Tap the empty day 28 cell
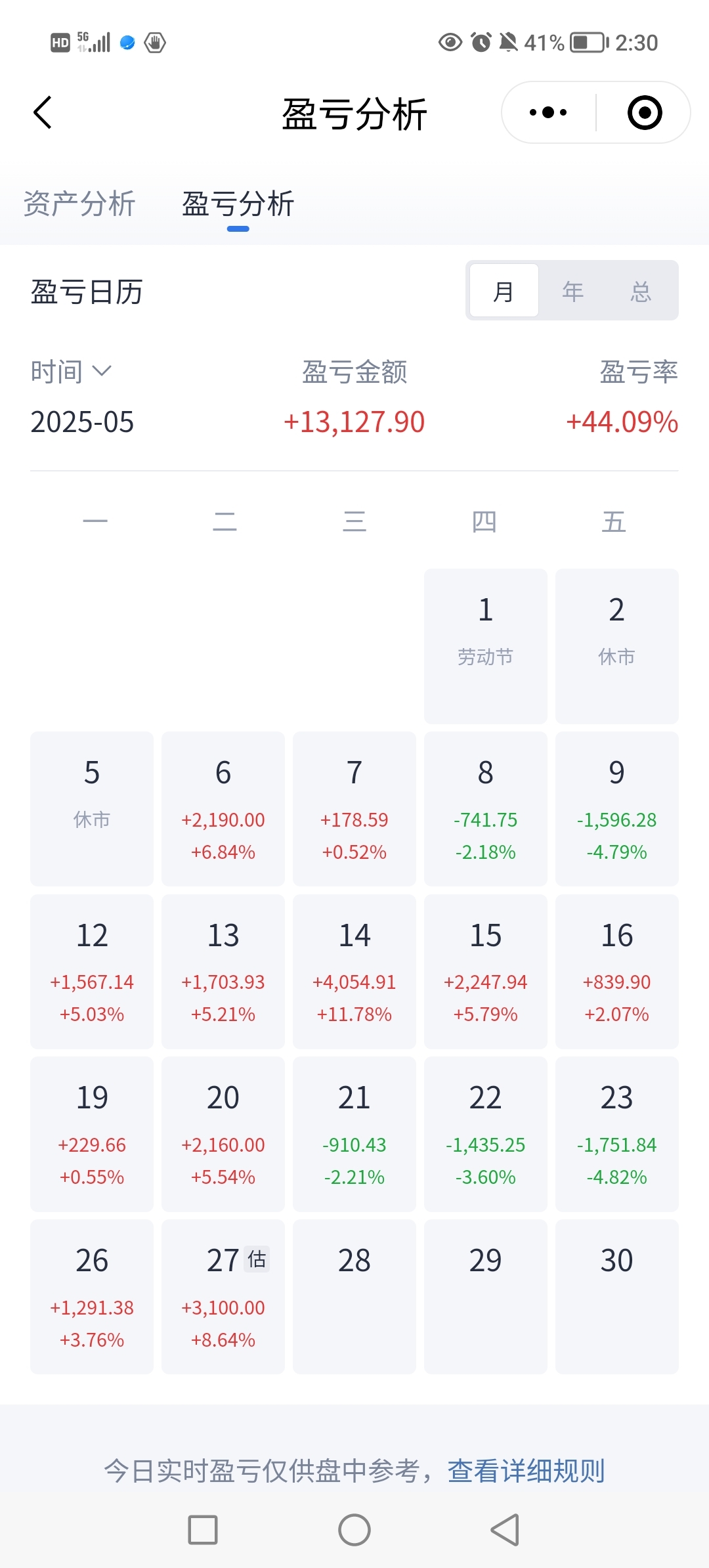 354,1296
